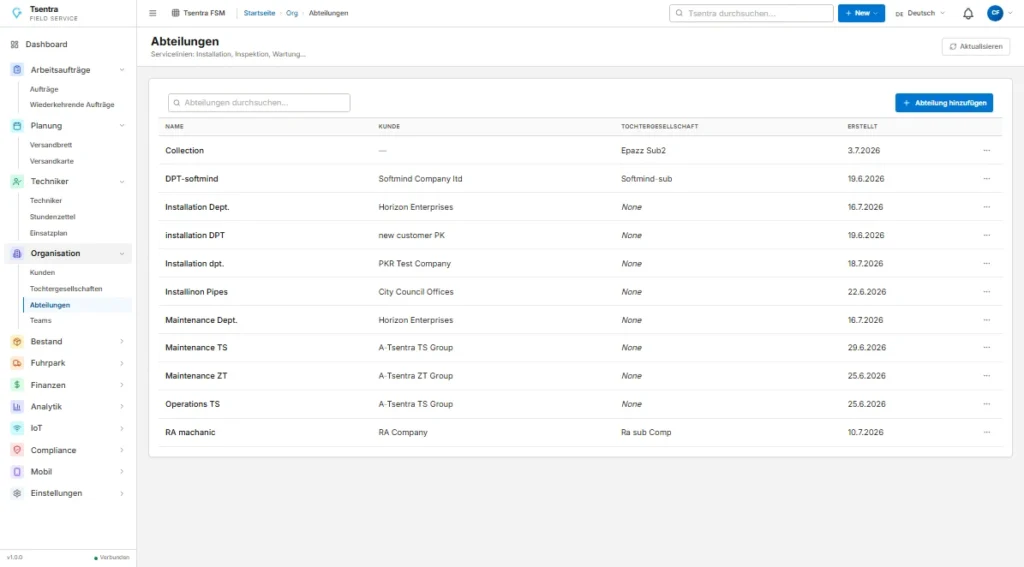
Task: Collapse the Arbeitsaufträge section
Action: coord(121,70)
